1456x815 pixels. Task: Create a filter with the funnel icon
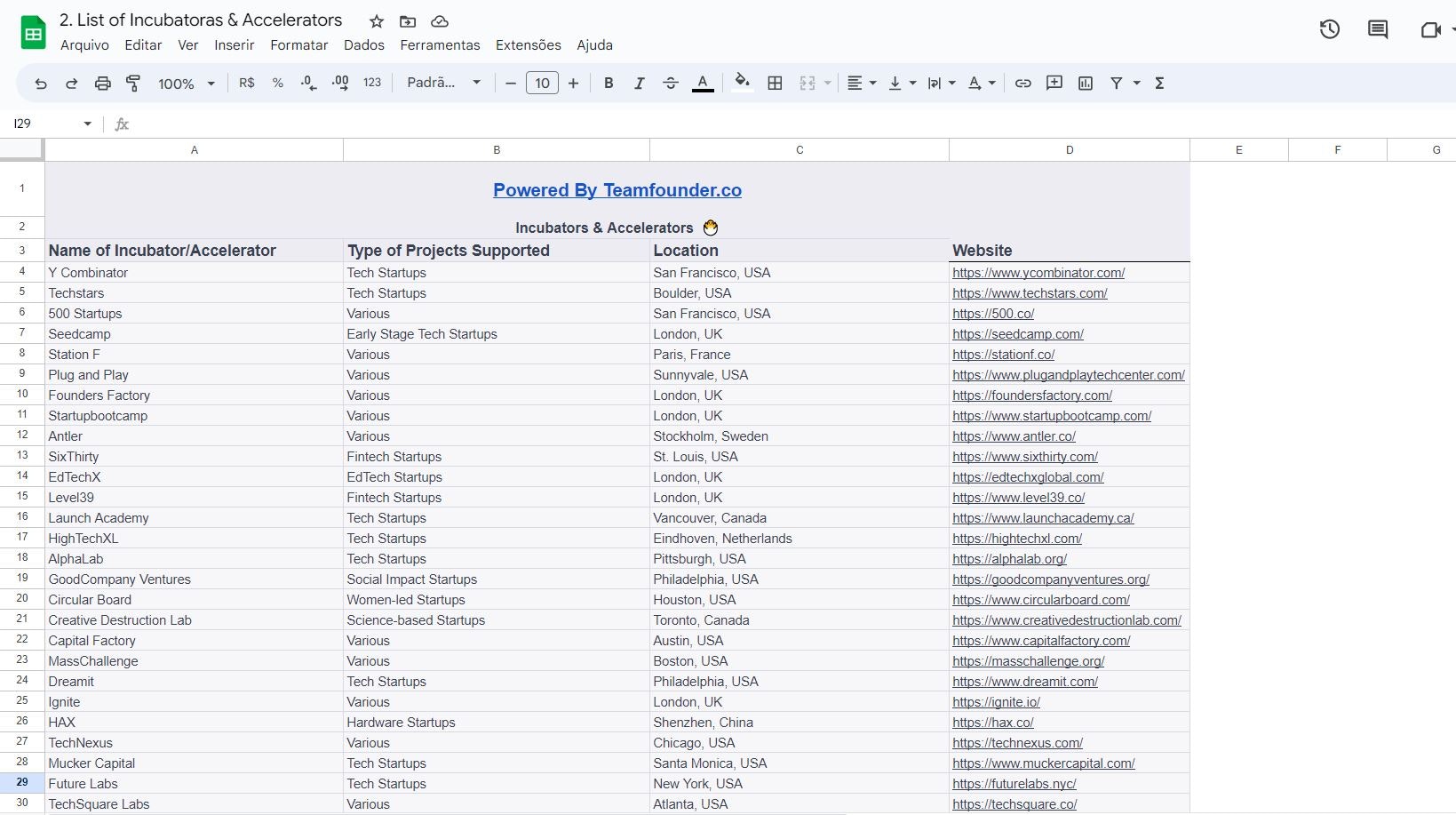coord(1117,84)
